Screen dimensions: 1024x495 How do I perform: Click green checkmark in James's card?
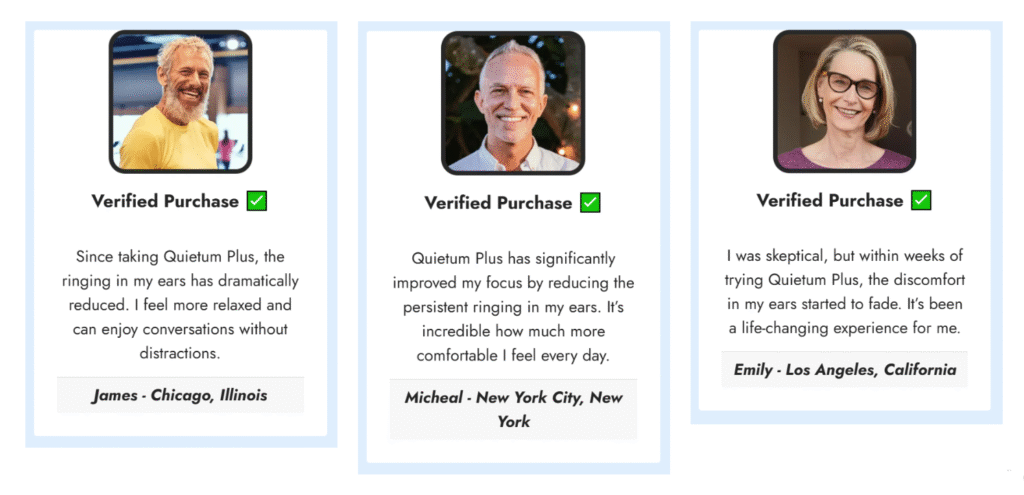[257, 201]
